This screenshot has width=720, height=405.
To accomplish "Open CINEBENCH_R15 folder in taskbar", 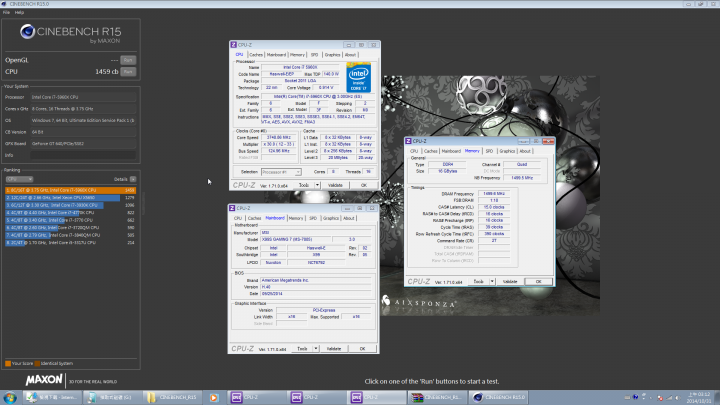I will pos(173,398).
